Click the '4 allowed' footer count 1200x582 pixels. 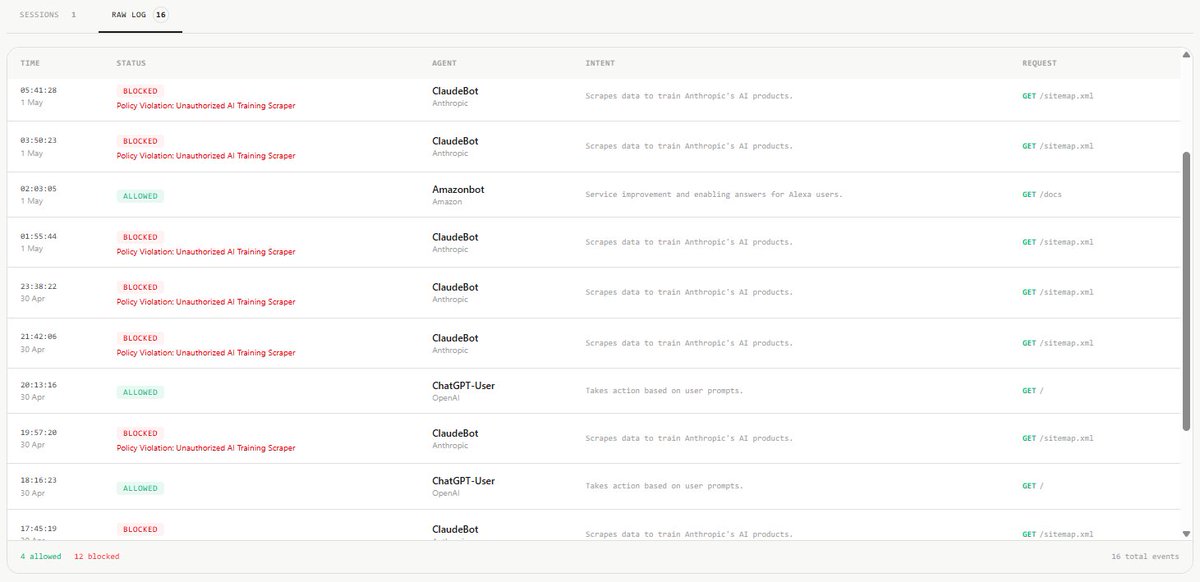click(x=41, y=556)
